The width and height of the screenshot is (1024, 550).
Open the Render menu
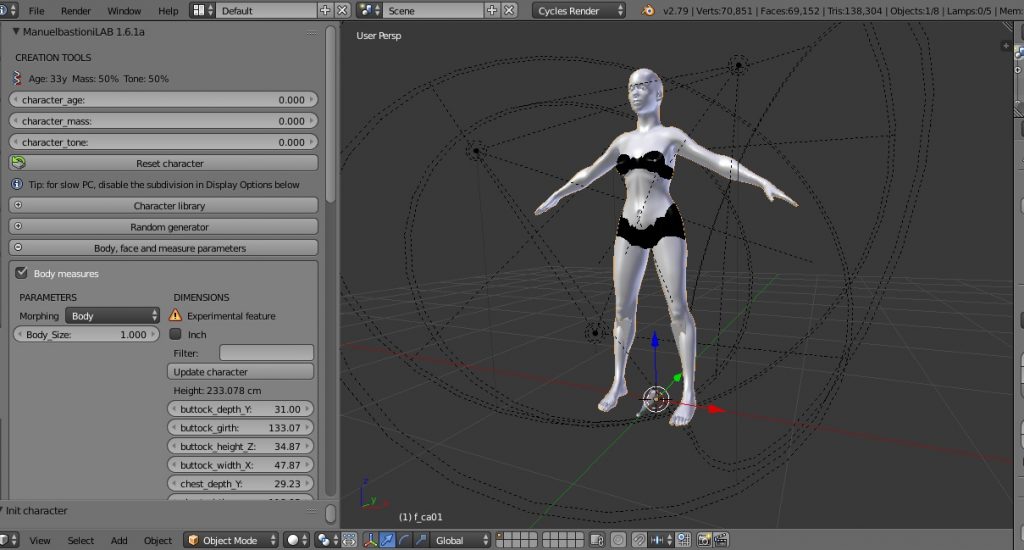76,10
